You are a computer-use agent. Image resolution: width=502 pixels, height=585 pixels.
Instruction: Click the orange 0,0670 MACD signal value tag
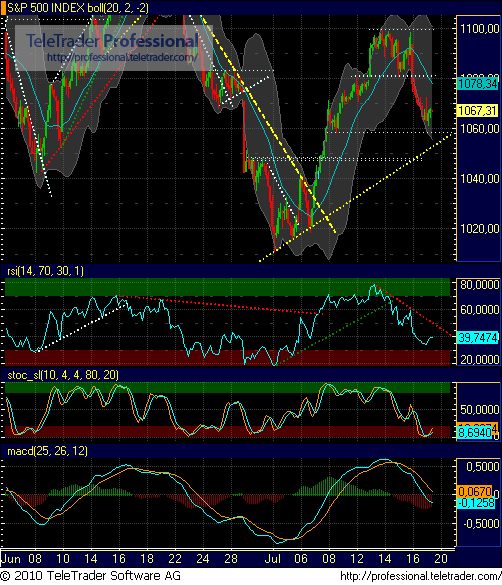click(x=475, y=491)
